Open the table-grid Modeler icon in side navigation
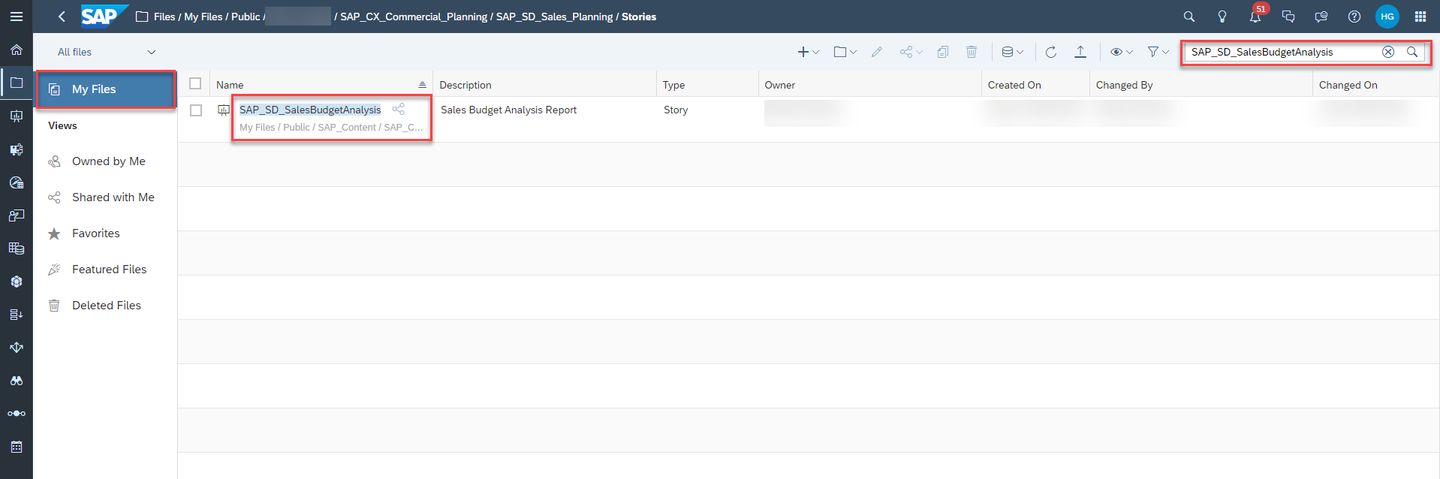The image size is (1440, 479). 16,248
